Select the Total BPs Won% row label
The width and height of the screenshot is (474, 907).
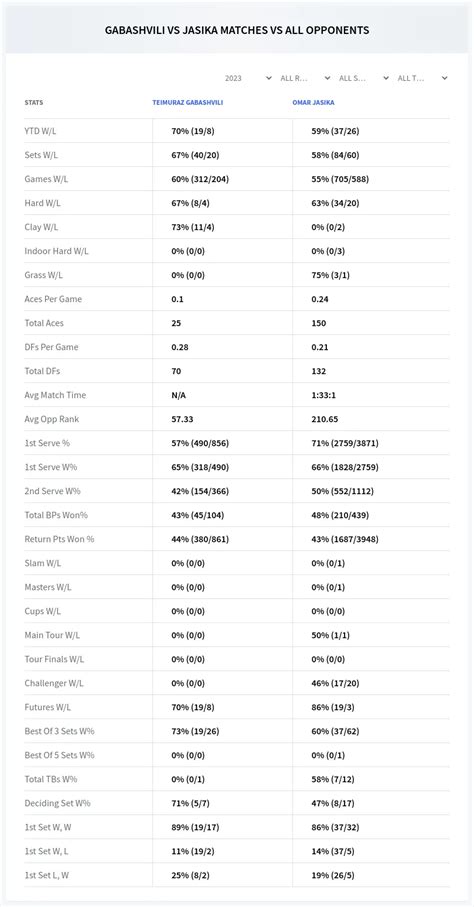[x=56, y=515]
